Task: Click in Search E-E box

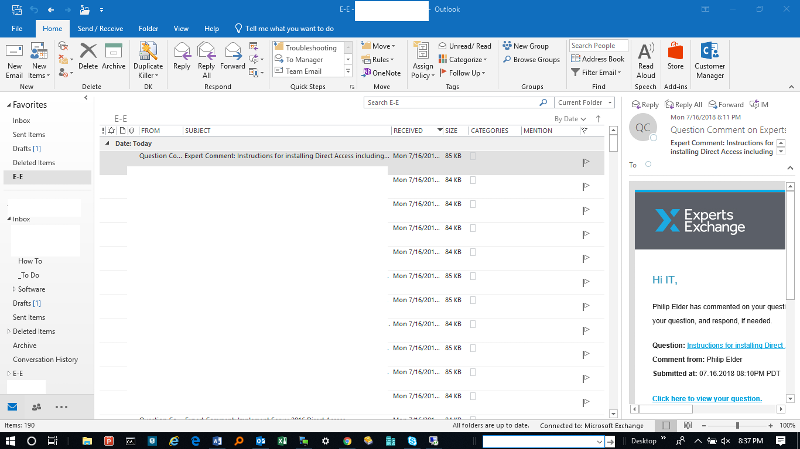Action: [x=452, y=103]
